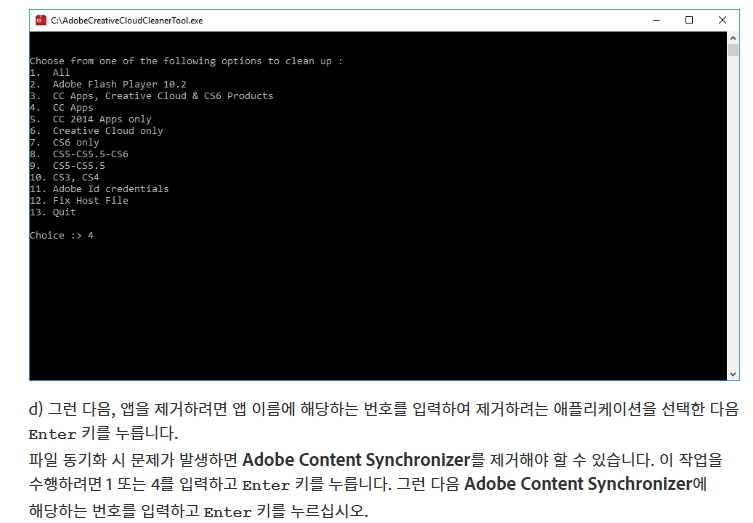The image size is (753, 523).
Task: Click the first bold 'Adobe Content Synchronizer' text
Action: click(356, 460)
